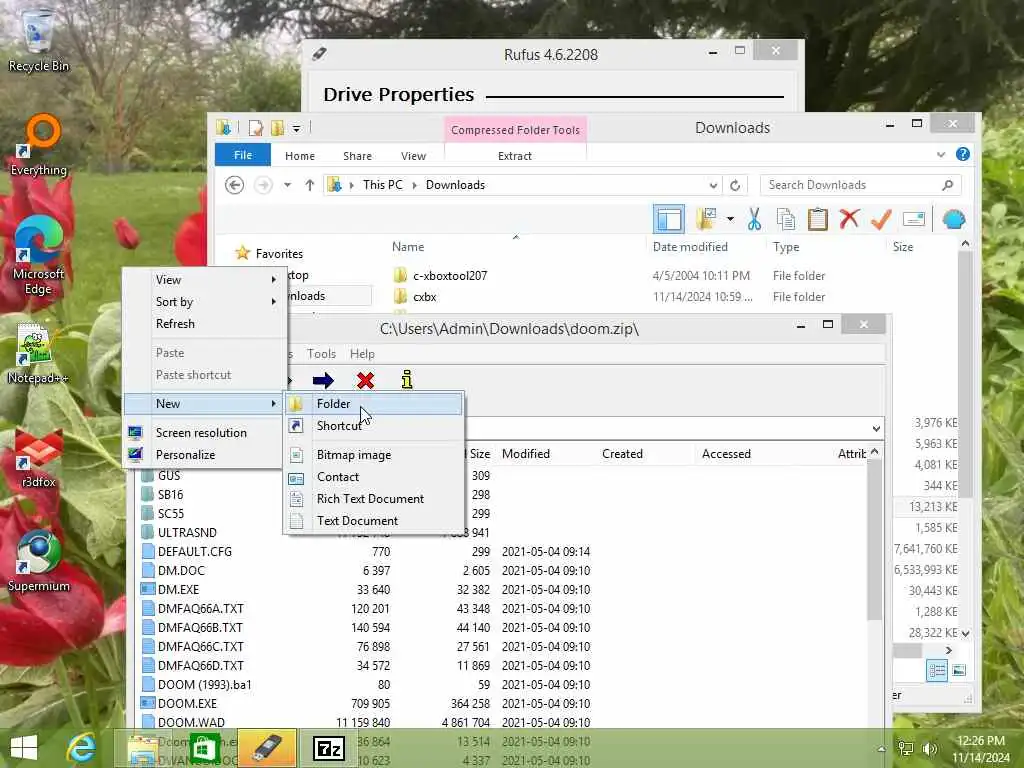Refresh the Downloads folder view
The height and width of the screenshot is (768, 1024).
[735, 185]
